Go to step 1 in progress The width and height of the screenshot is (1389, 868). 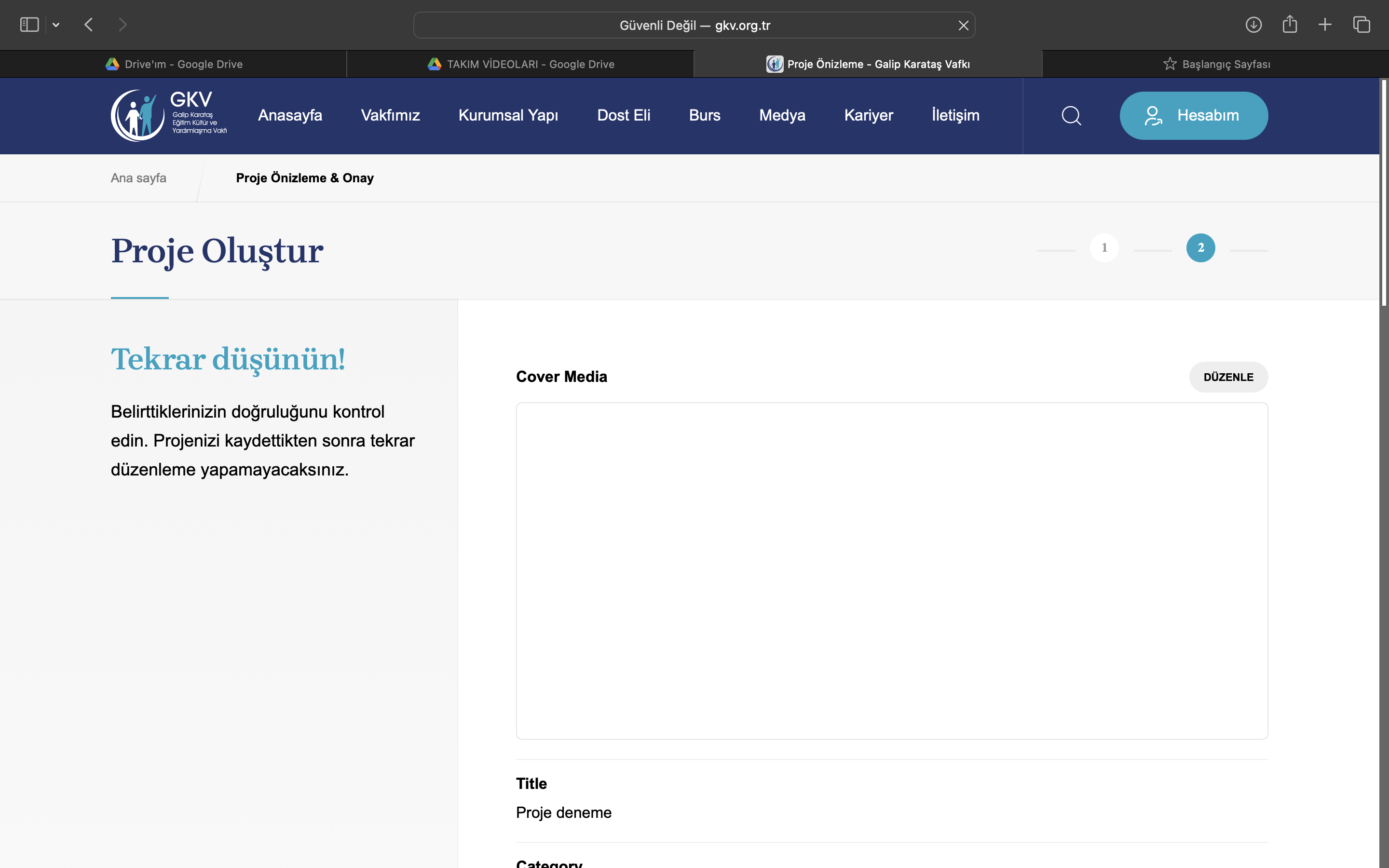click(1104, 248)
